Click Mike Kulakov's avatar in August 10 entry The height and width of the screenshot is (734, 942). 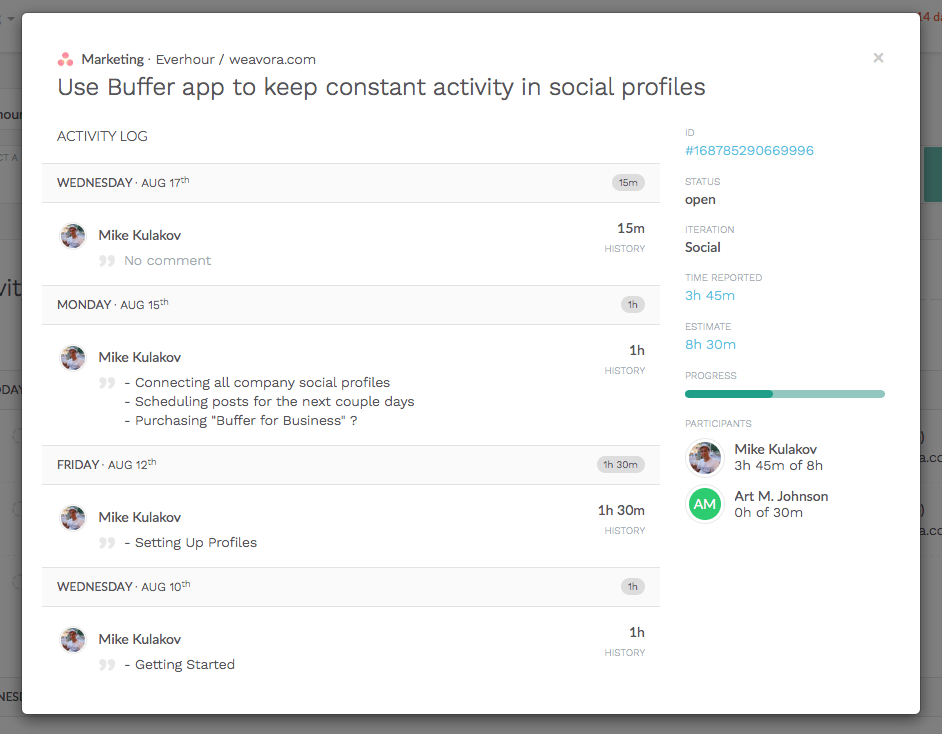[x=73, y=640]
